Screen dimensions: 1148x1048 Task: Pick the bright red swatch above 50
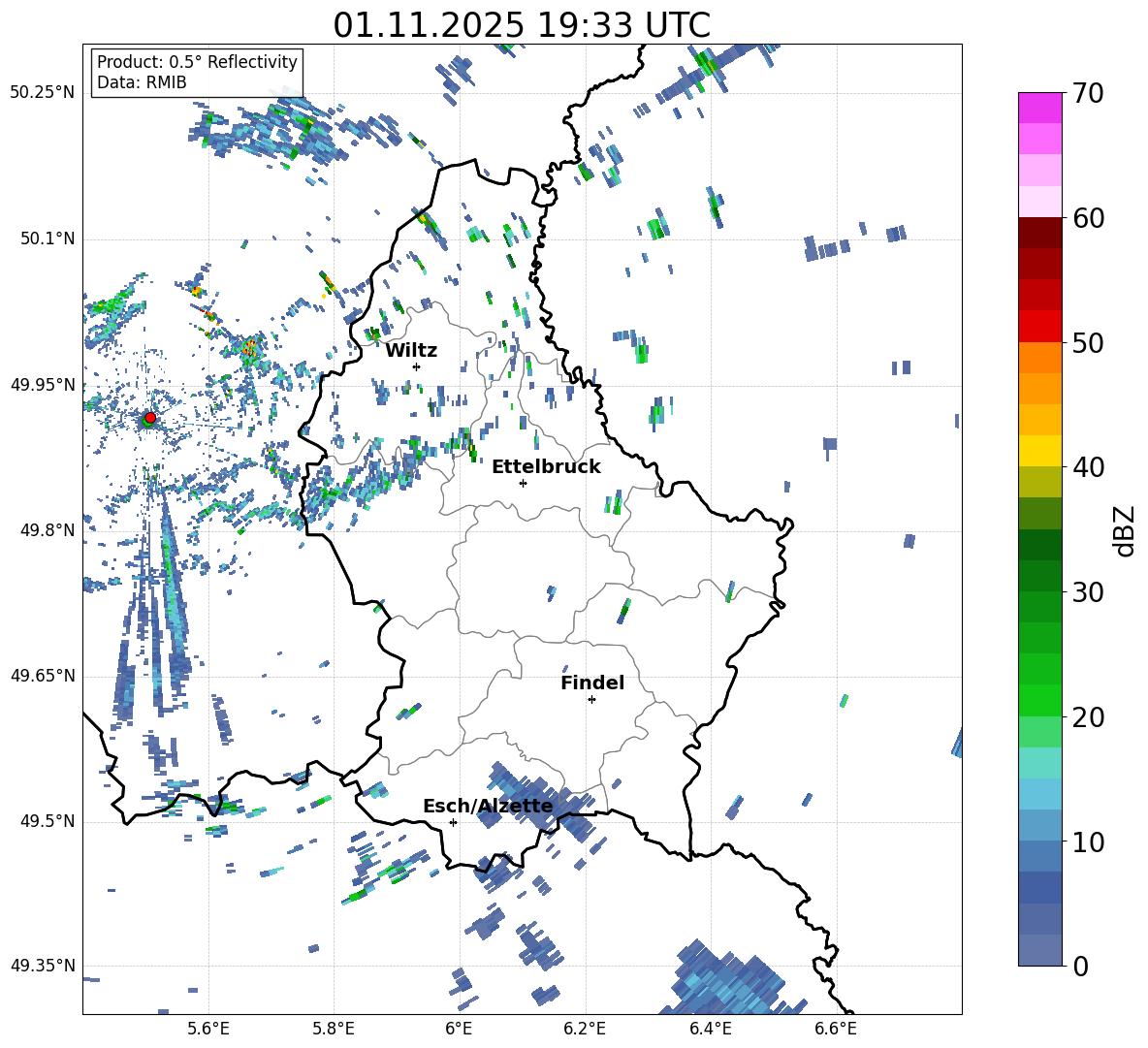(1039, 327)
